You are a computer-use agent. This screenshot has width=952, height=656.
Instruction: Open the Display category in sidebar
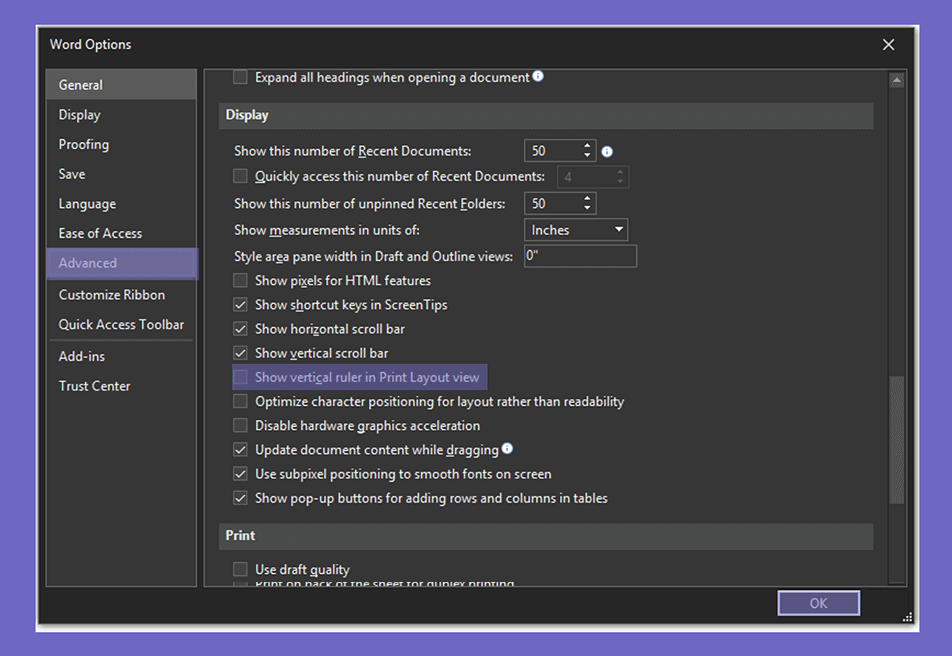(x=121, y=115)
